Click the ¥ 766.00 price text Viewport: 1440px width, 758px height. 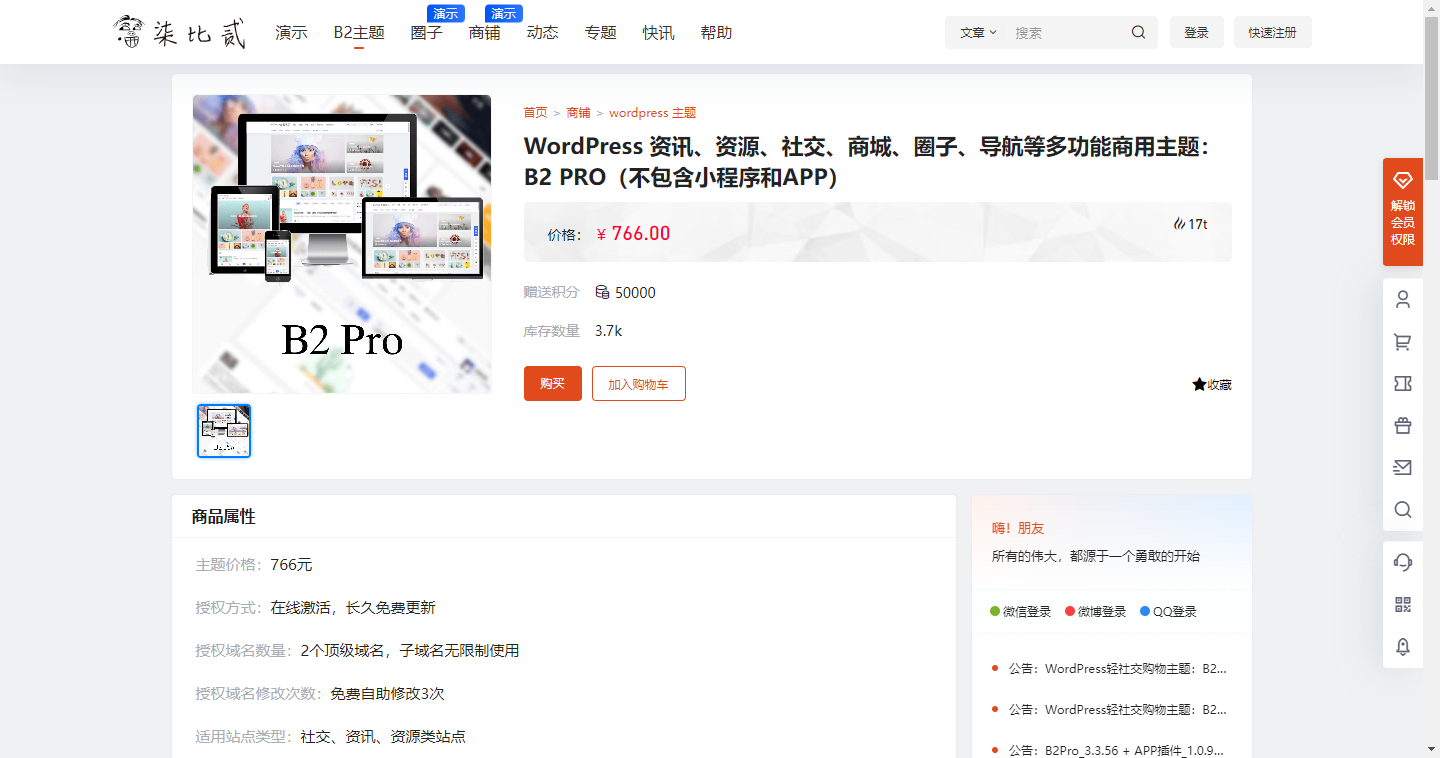[633, 233]
